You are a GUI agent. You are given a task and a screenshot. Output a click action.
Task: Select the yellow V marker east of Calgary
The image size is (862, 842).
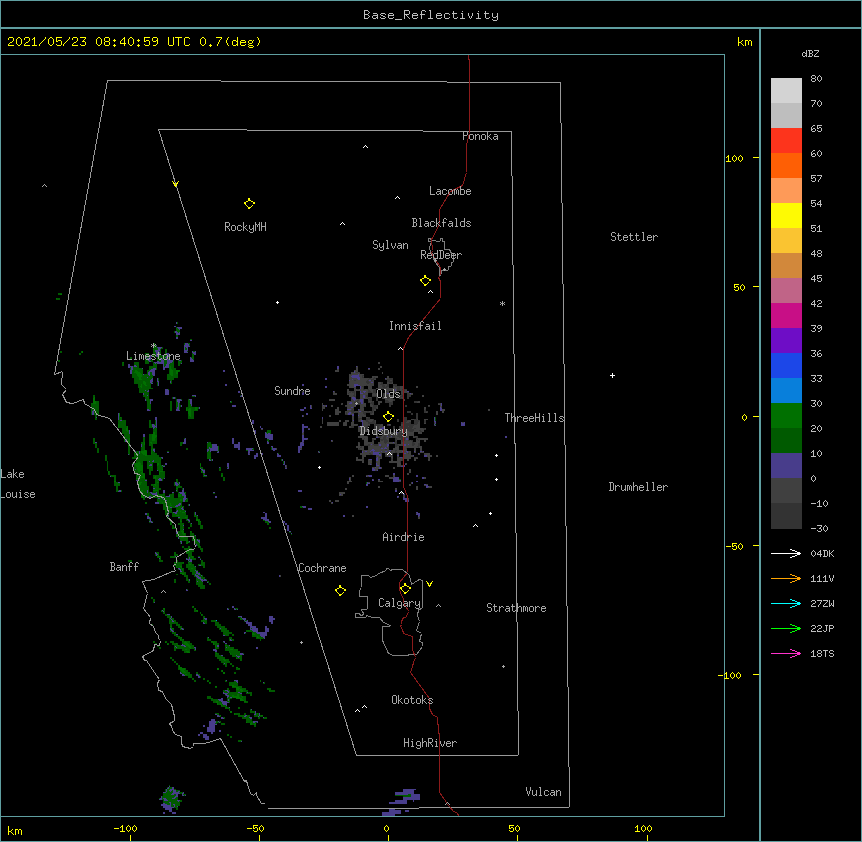click(x=429, y=584)
